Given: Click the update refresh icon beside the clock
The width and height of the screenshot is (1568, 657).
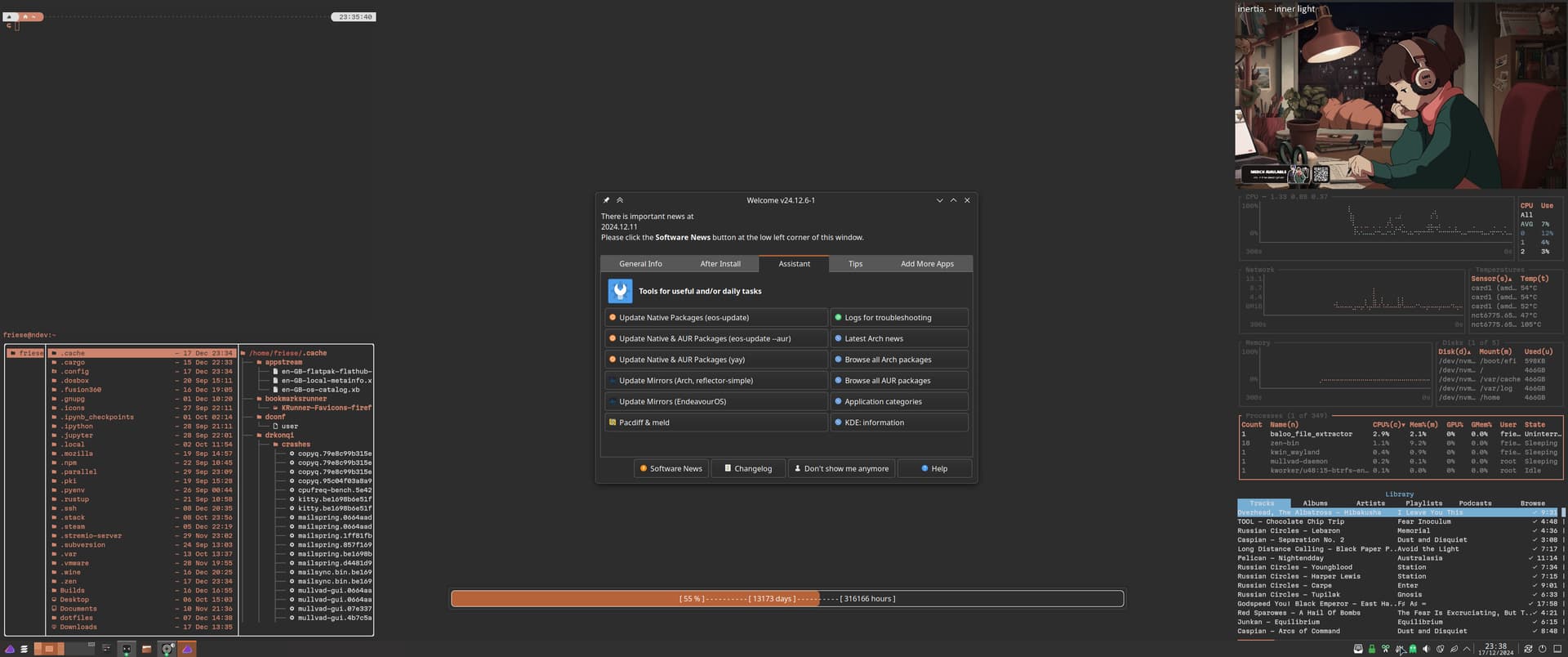Looking at the screenshot, I should (1528, 649).
